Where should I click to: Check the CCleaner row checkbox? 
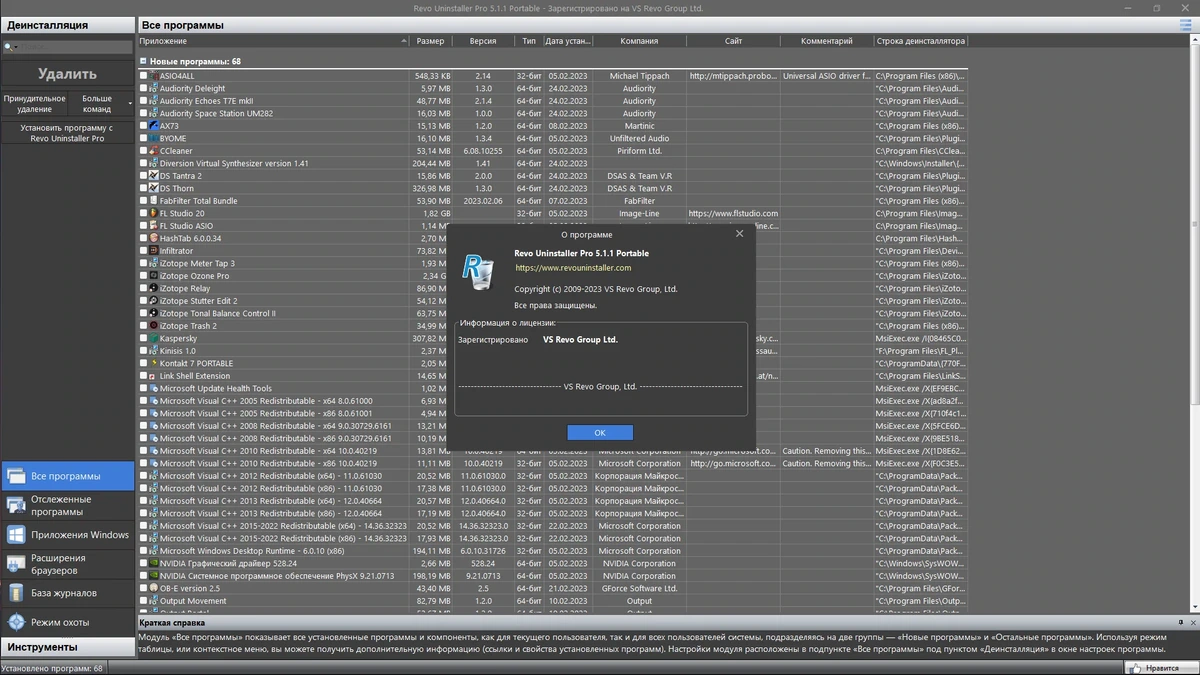tap(143, 151)
